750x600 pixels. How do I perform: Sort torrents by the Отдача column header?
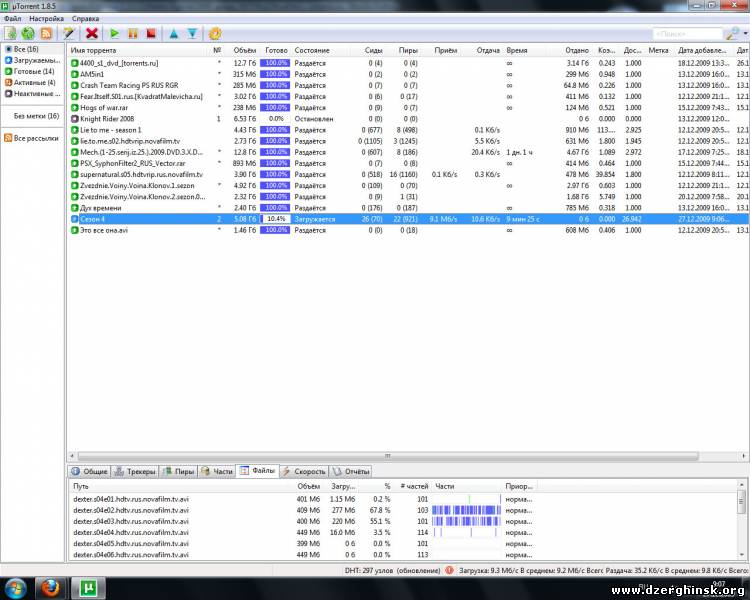click(488, 50)
